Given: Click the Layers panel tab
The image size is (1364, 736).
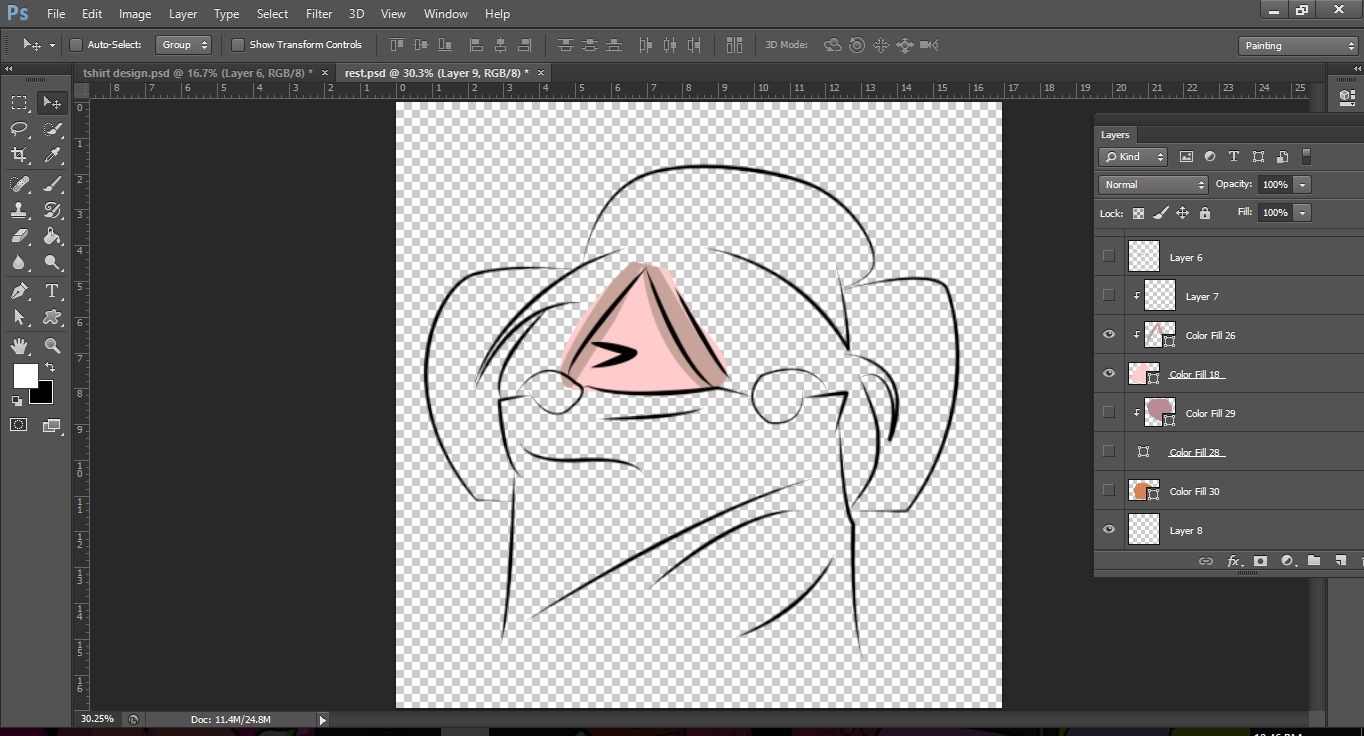Looking at the screenshot, I should click(x=1115, y=135).
